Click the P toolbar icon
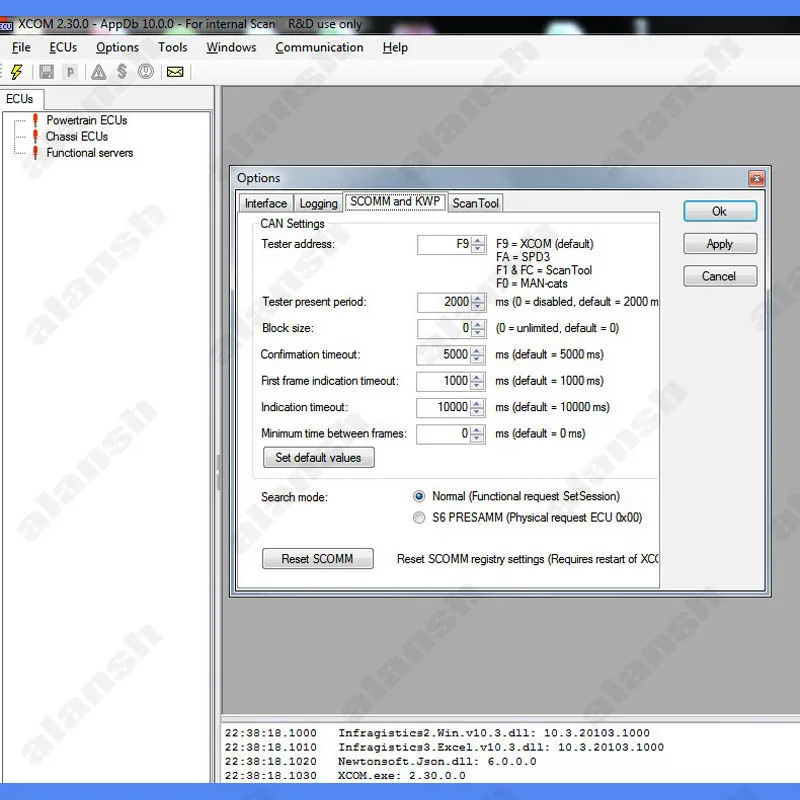The height and width of the screenshot is (800, 800). pyautogui.click(x=70, y=72)
